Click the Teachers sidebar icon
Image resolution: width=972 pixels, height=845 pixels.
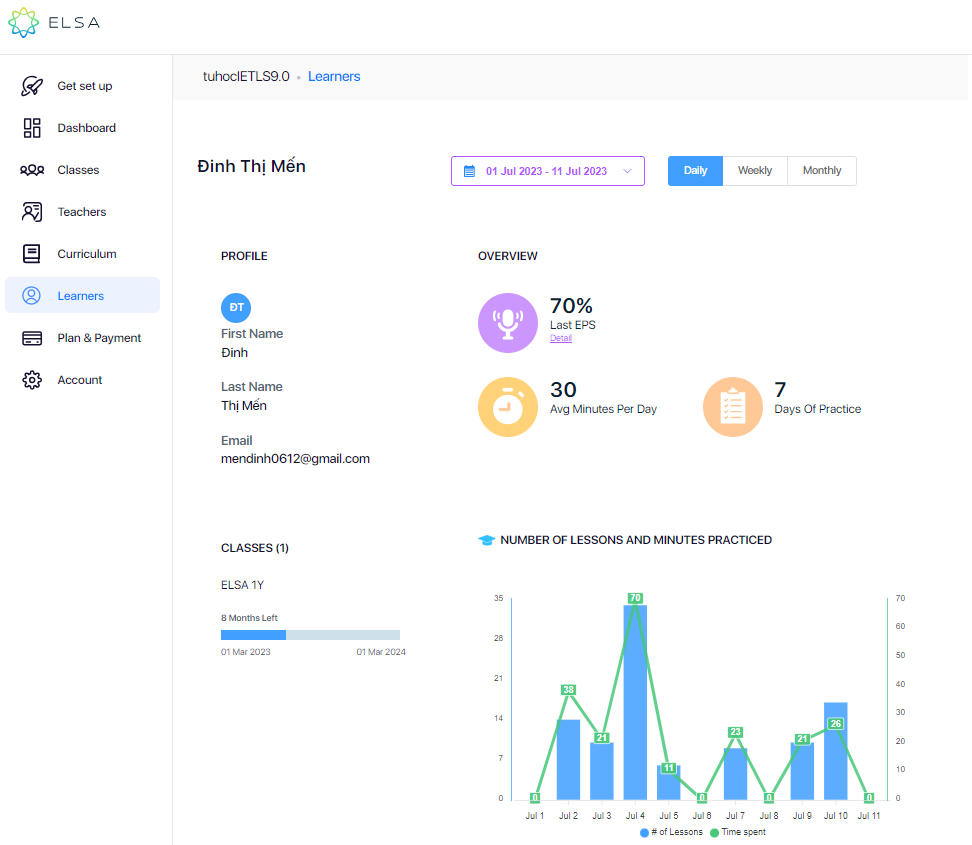click(x=32, y=212)
